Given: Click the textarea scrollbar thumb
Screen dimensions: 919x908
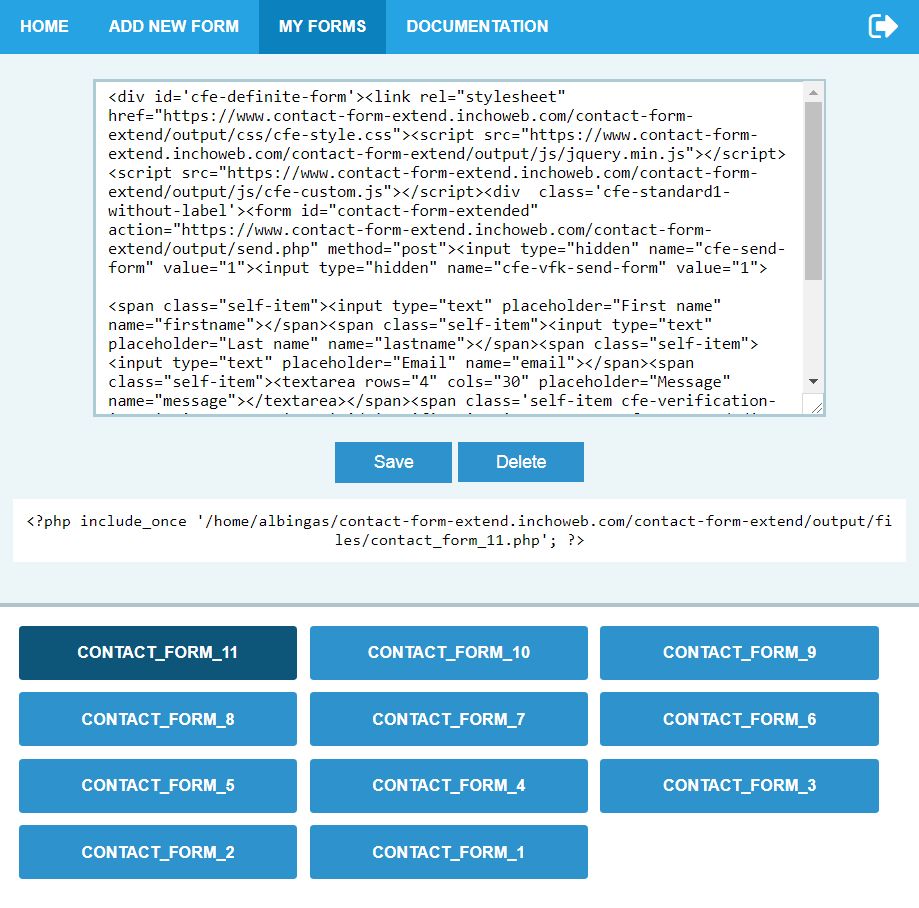Looking at the screenshot, I should tap(813, 191).
